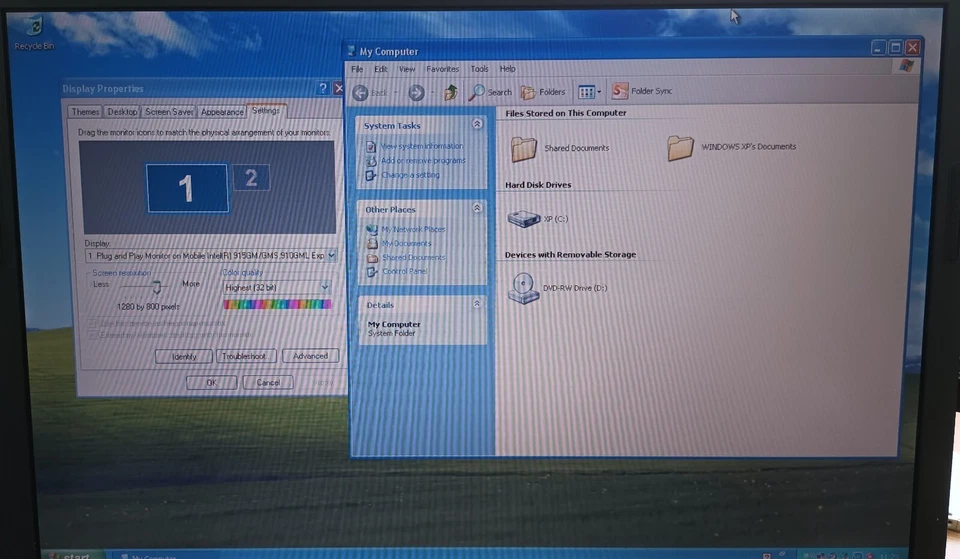Viewport: 960px width, 559px height.
Task: Click the Start button on taskbar
Action: pos(72,555)
